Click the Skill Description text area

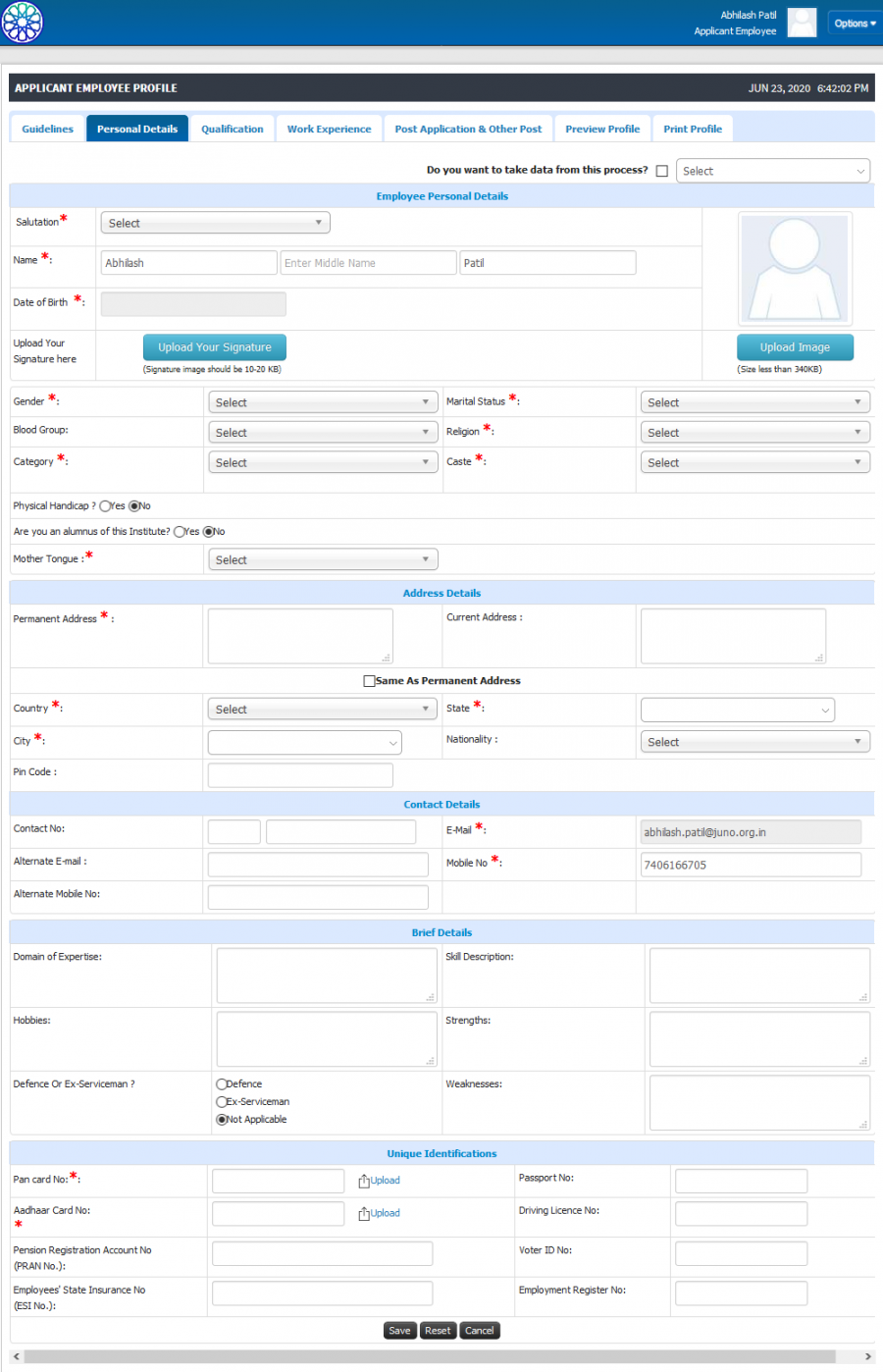pos(759,976)
